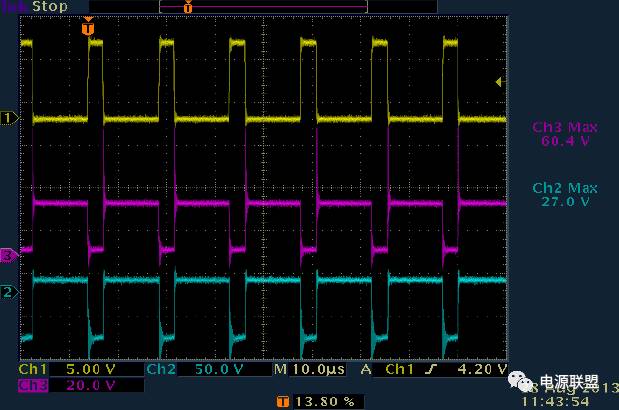Select the channel 1 ground reference marker

(8, 118)
